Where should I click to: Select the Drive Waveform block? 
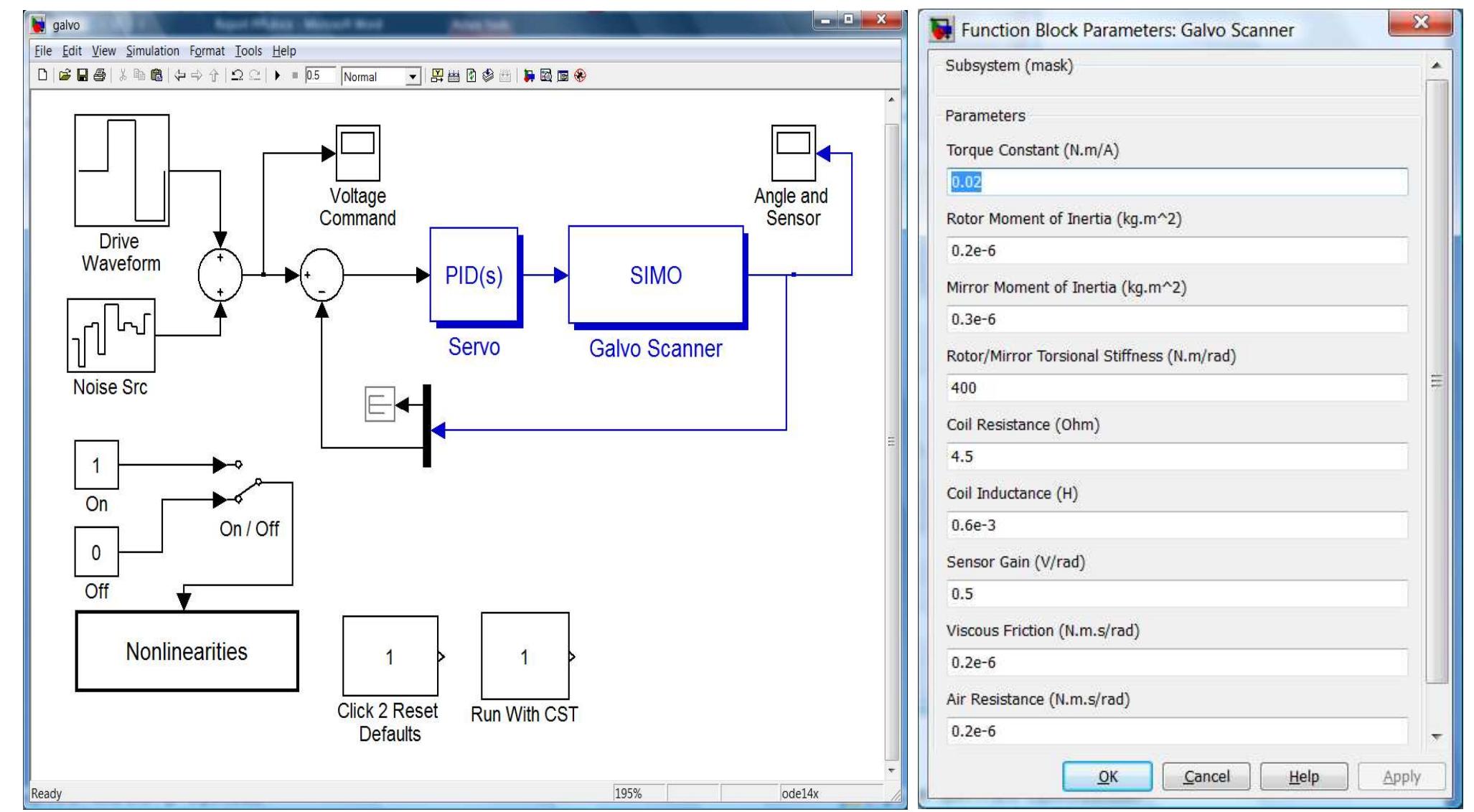(x=122, y=171)
